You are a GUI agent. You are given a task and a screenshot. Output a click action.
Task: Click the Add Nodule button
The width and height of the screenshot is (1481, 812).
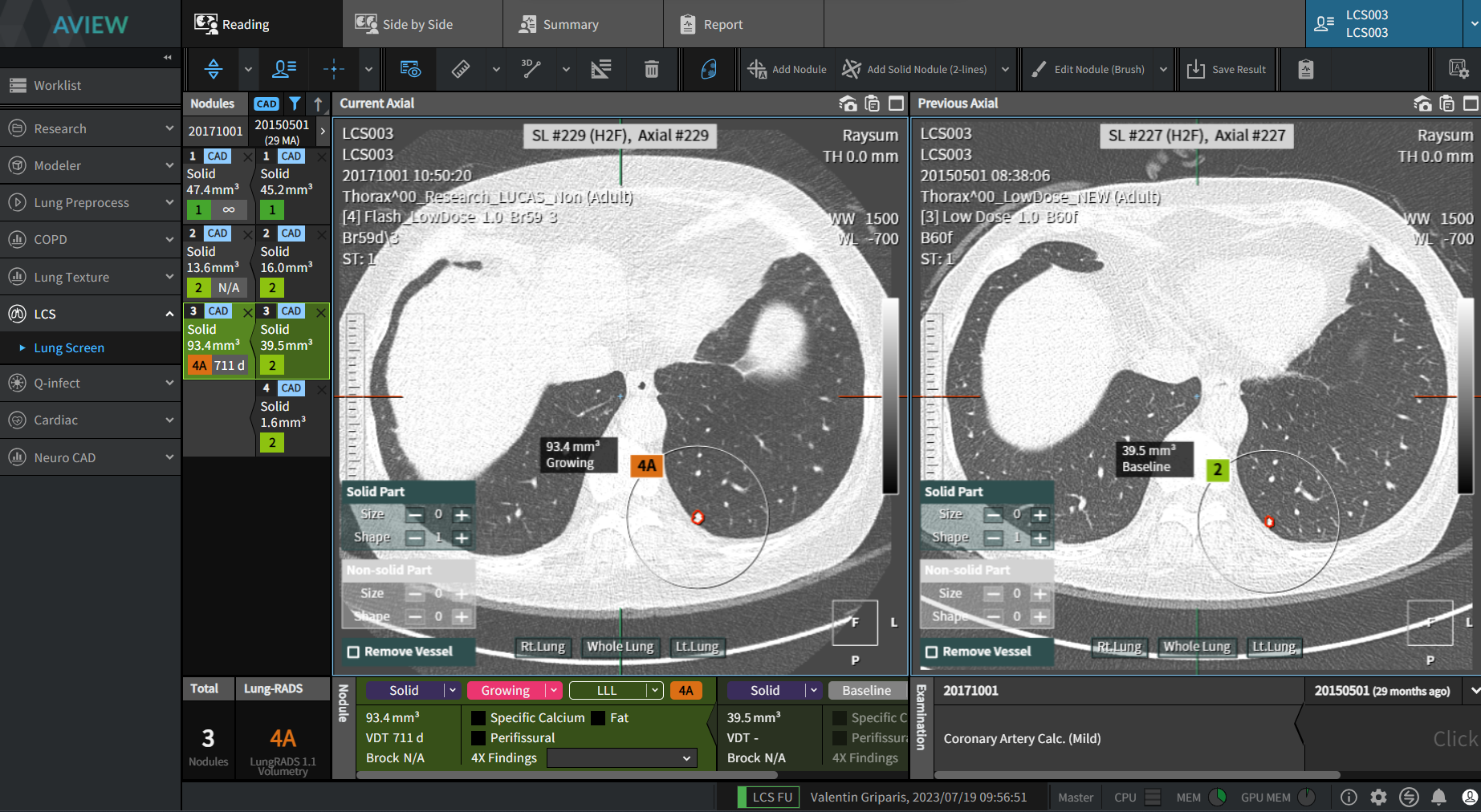pos(787,70)
